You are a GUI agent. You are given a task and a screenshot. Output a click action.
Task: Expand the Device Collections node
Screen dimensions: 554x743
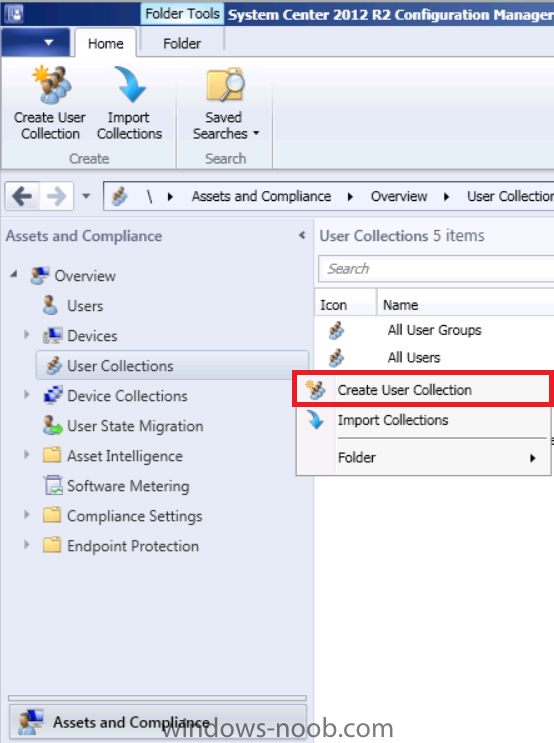pyautogui.click(x=27, y=395)
